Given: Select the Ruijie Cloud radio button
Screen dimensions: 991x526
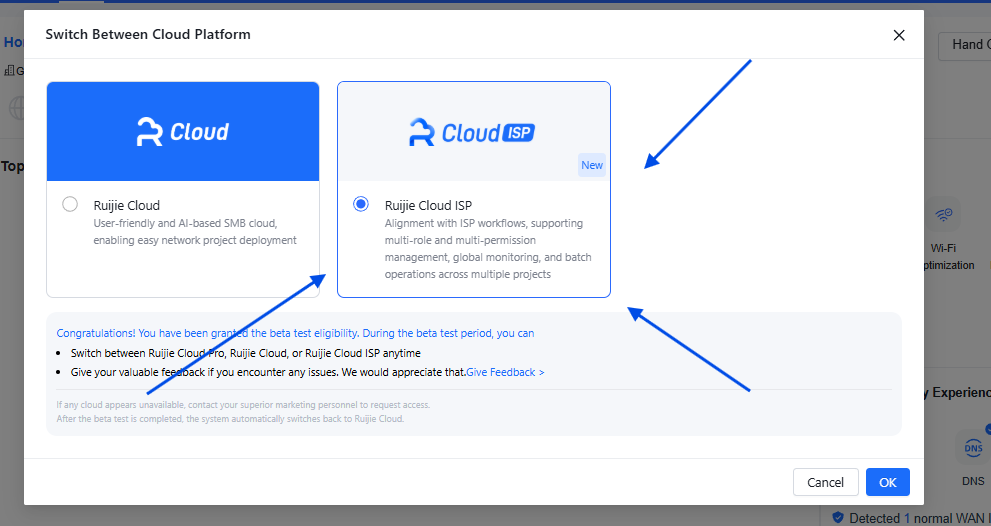Looking at the screenshot, I should 70,204.
